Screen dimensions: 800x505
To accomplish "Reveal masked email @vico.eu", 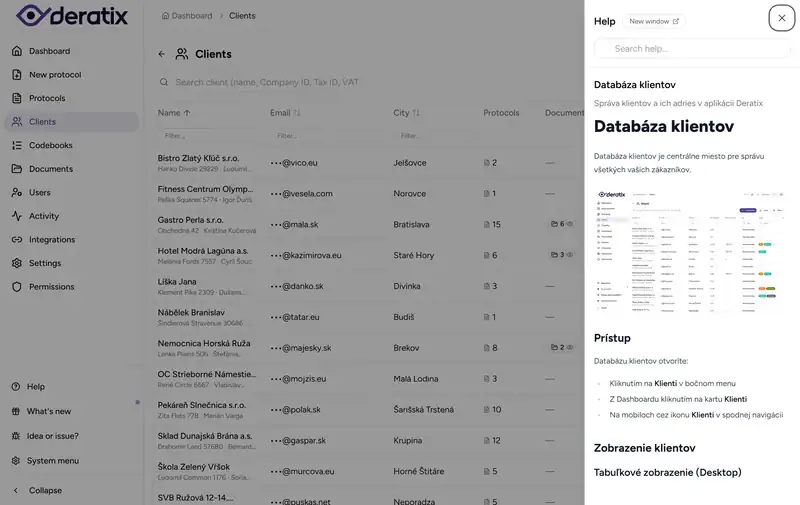I will 294,163.
